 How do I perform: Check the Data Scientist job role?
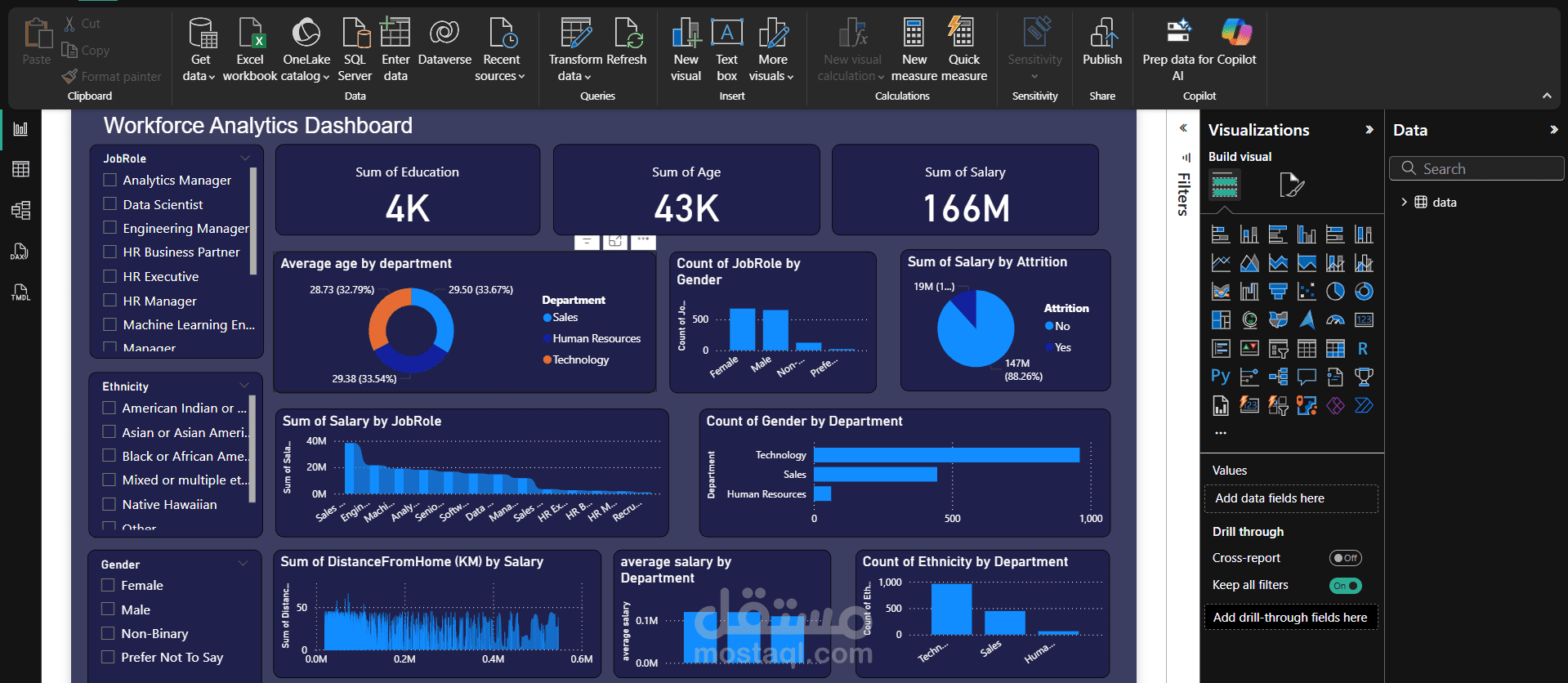[110, 204]
